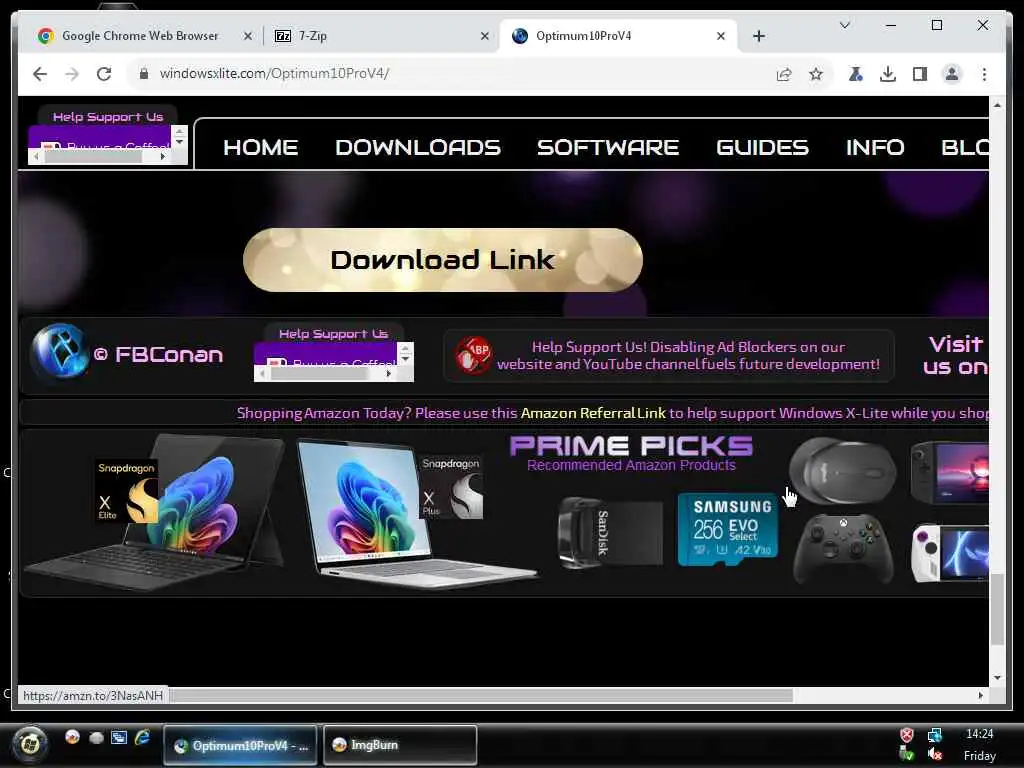Close the Google Chrome Web Browser tab
Screen dimensions: 1024x768
tap(248, 36)
